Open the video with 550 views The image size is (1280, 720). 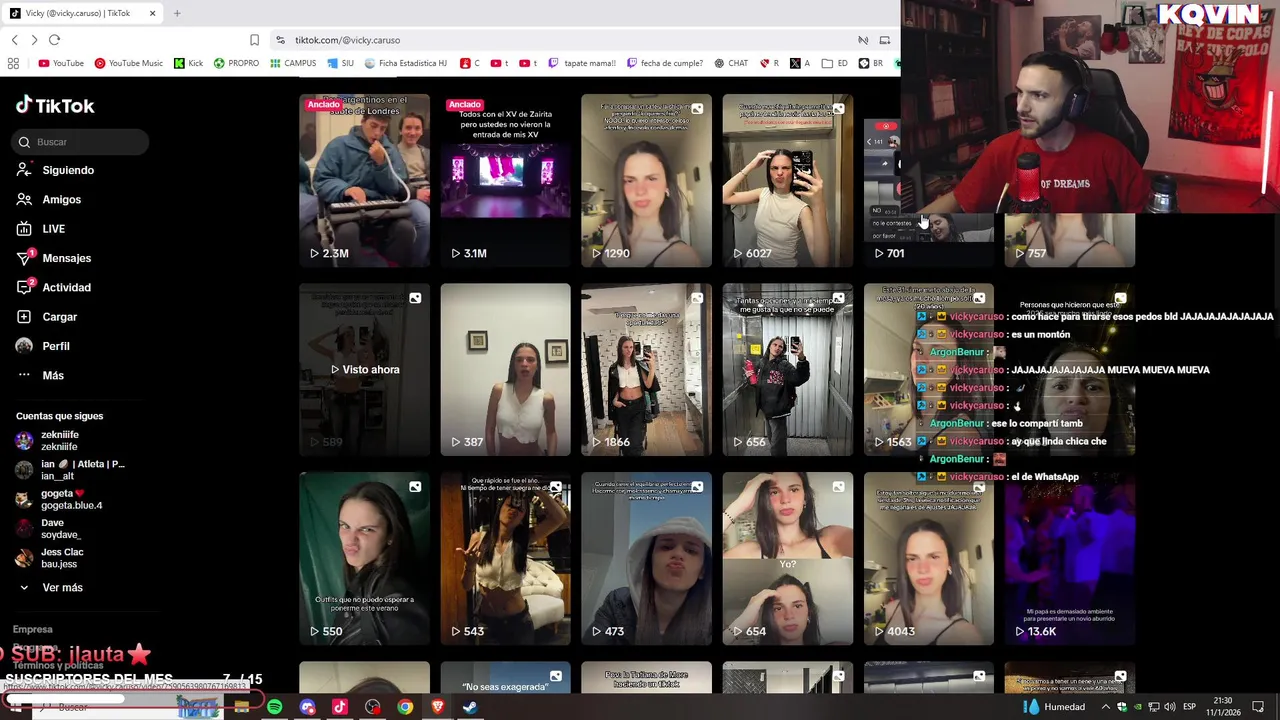[x=364, y=558]
